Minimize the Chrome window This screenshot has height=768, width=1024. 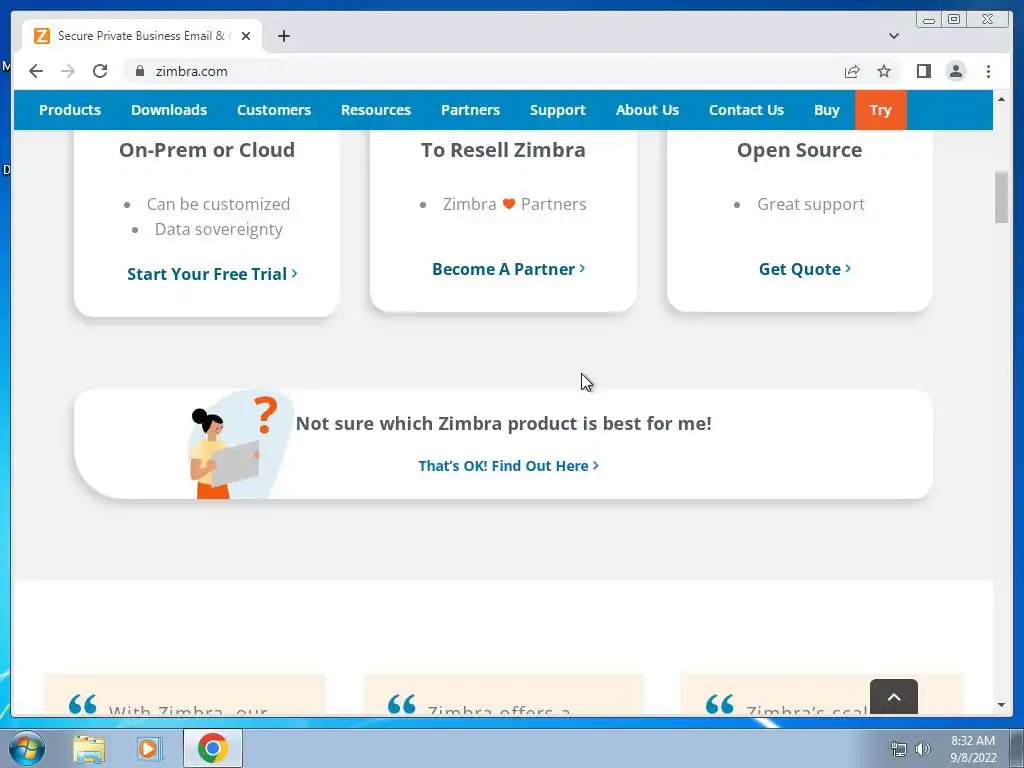[x=929, y=20]
